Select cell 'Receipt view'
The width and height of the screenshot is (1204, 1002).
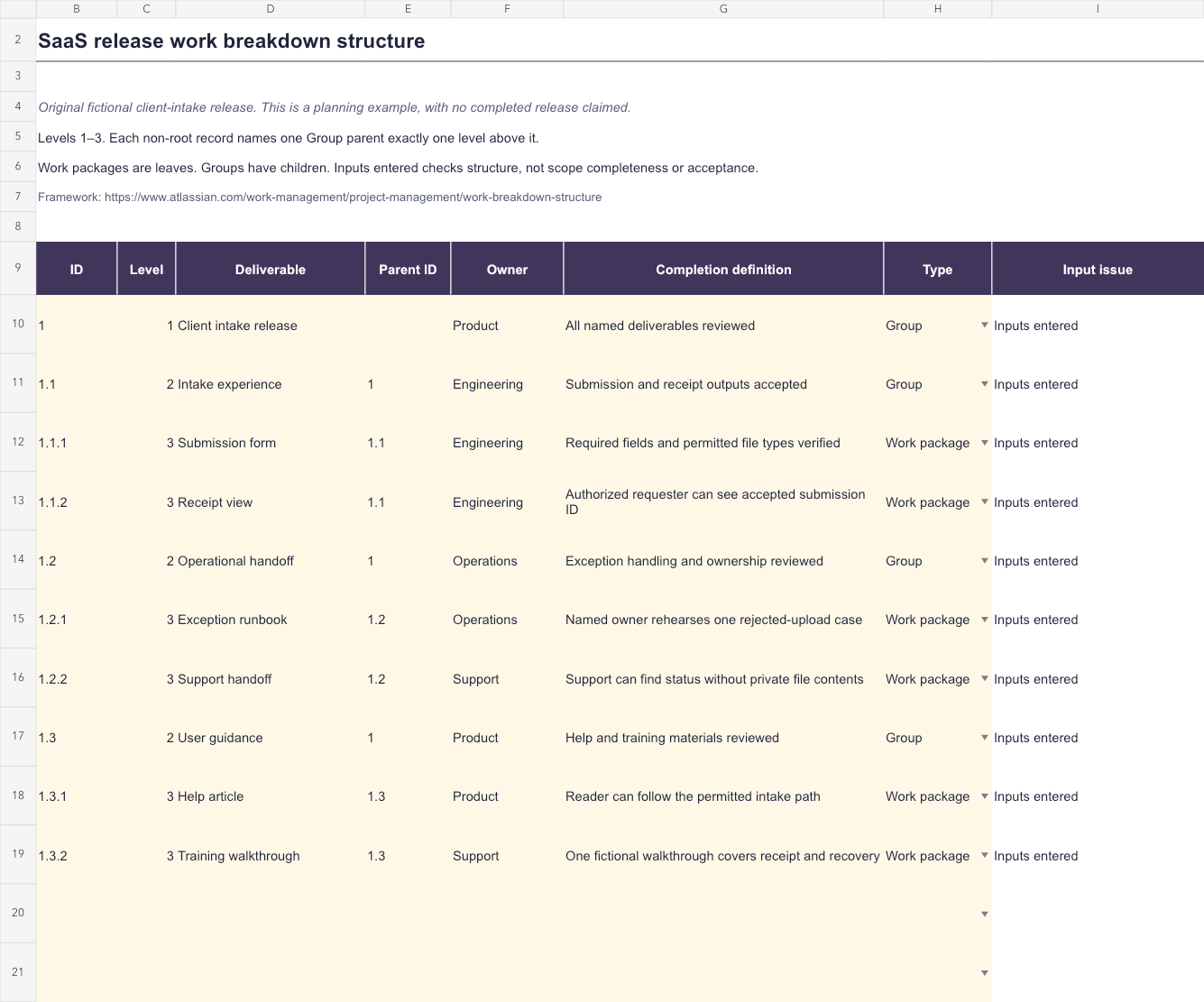(x=271, y=502)
